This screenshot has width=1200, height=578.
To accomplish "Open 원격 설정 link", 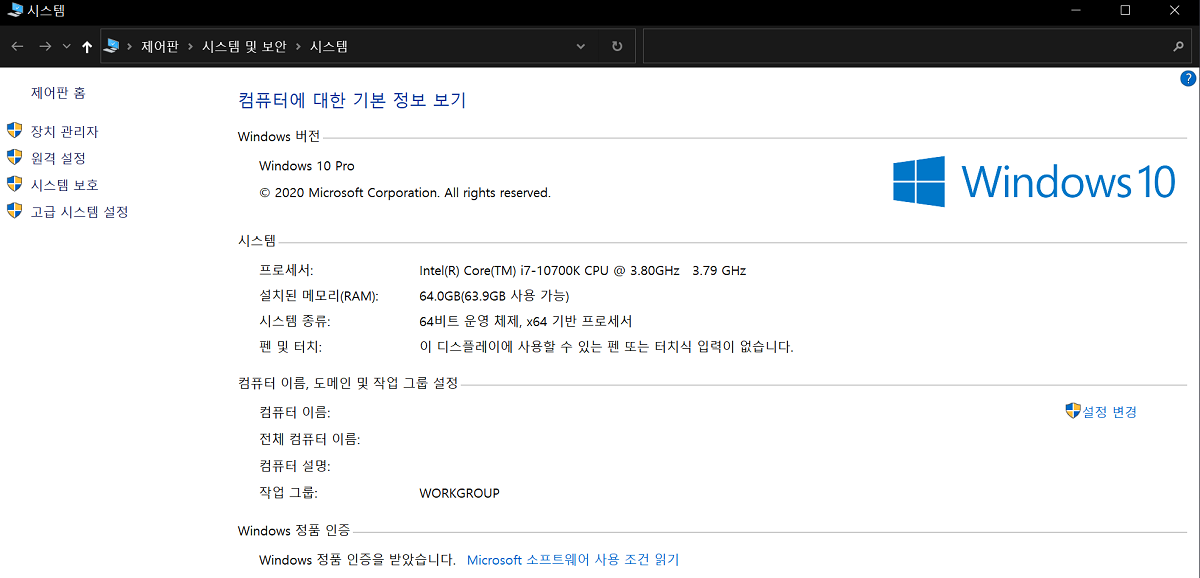I will (x=58, y=158).
